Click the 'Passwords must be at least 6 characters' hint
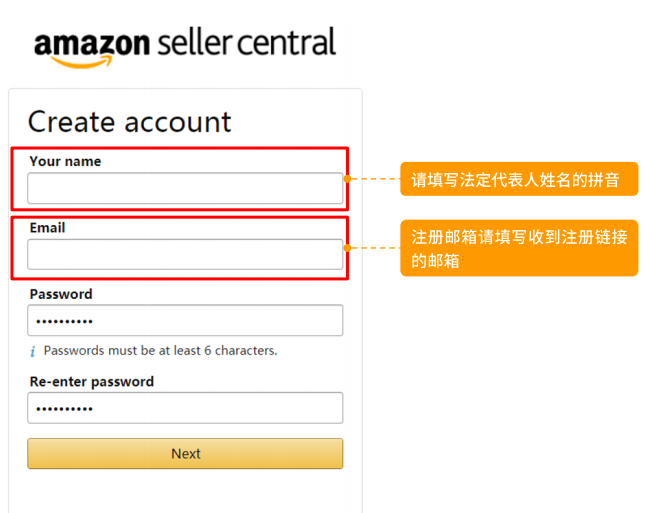 pyautogui.click(x=161, y=351)
